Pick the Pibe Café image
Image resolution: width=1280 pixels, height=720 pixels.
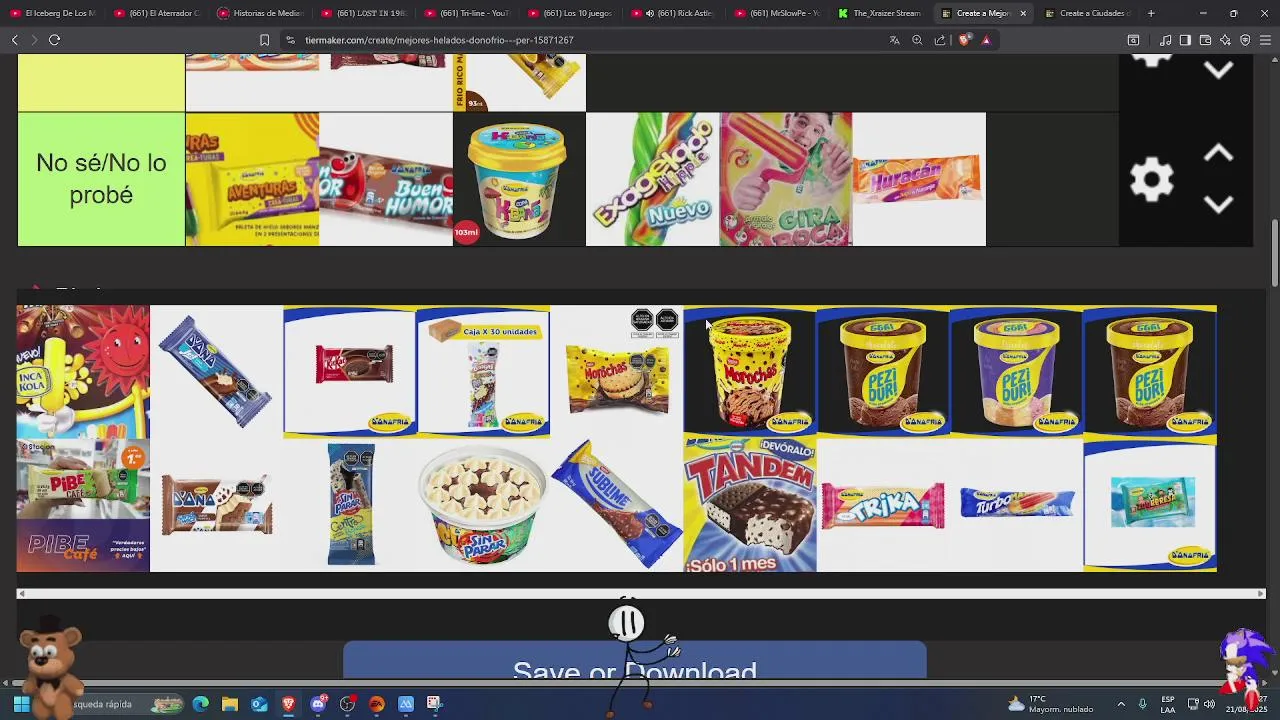click(83, 505)
